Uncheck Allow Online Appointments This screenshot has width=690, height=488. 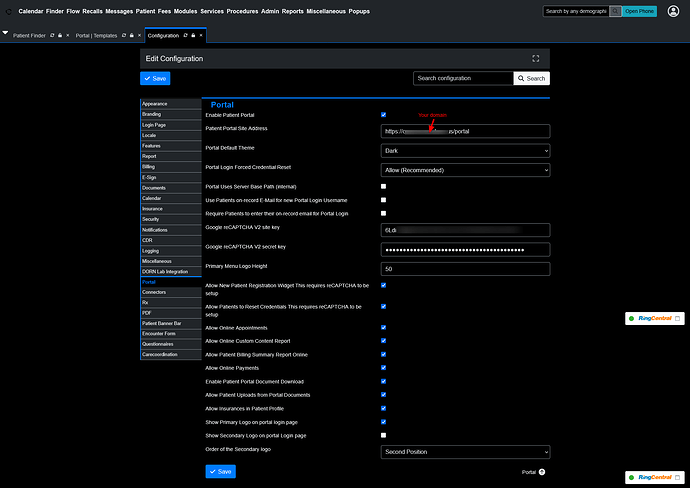(x=383, y=327)
